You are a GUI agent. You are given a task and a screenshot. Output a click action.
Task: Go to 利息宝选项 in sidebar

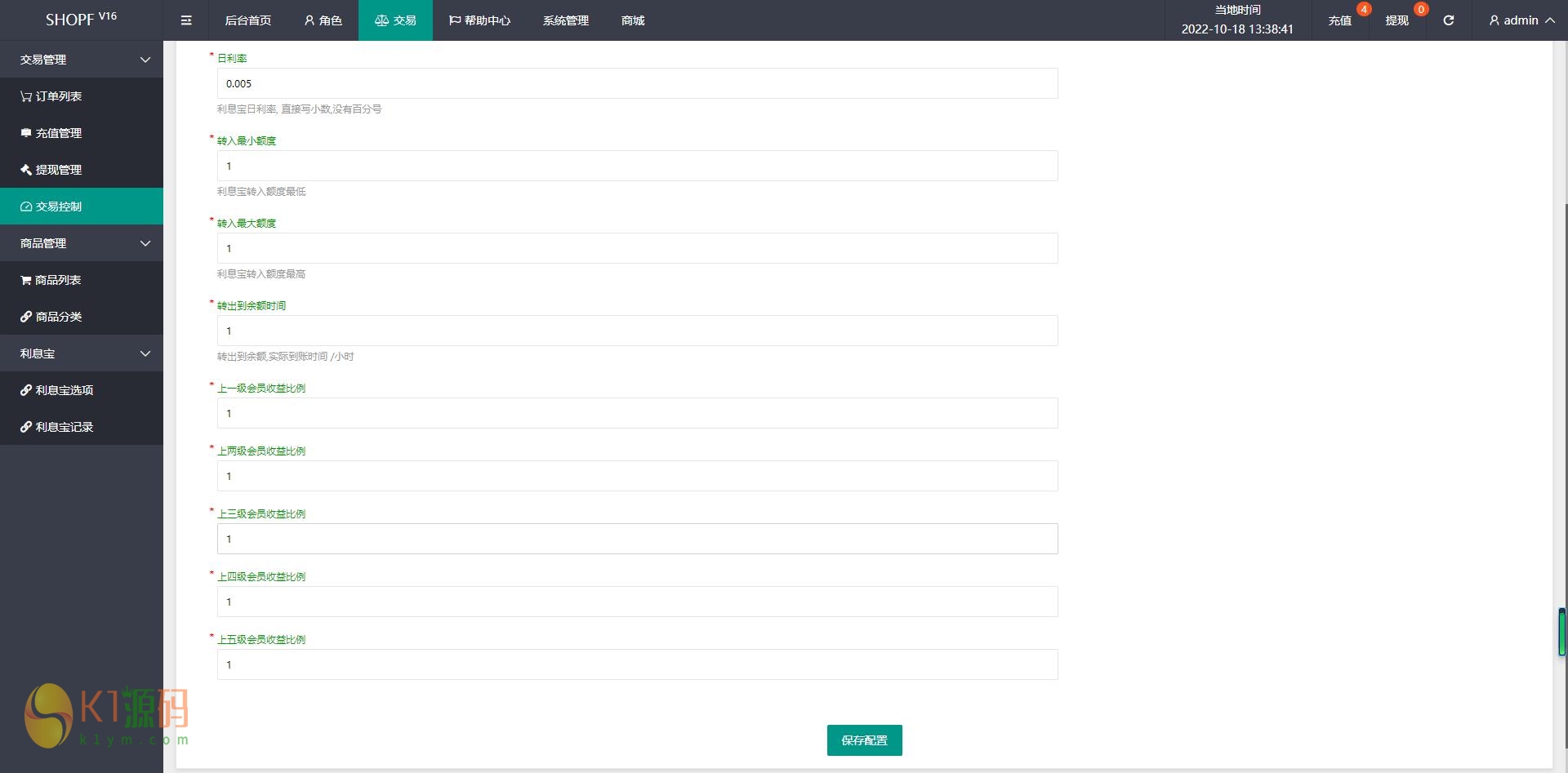[x=82, y=390]
